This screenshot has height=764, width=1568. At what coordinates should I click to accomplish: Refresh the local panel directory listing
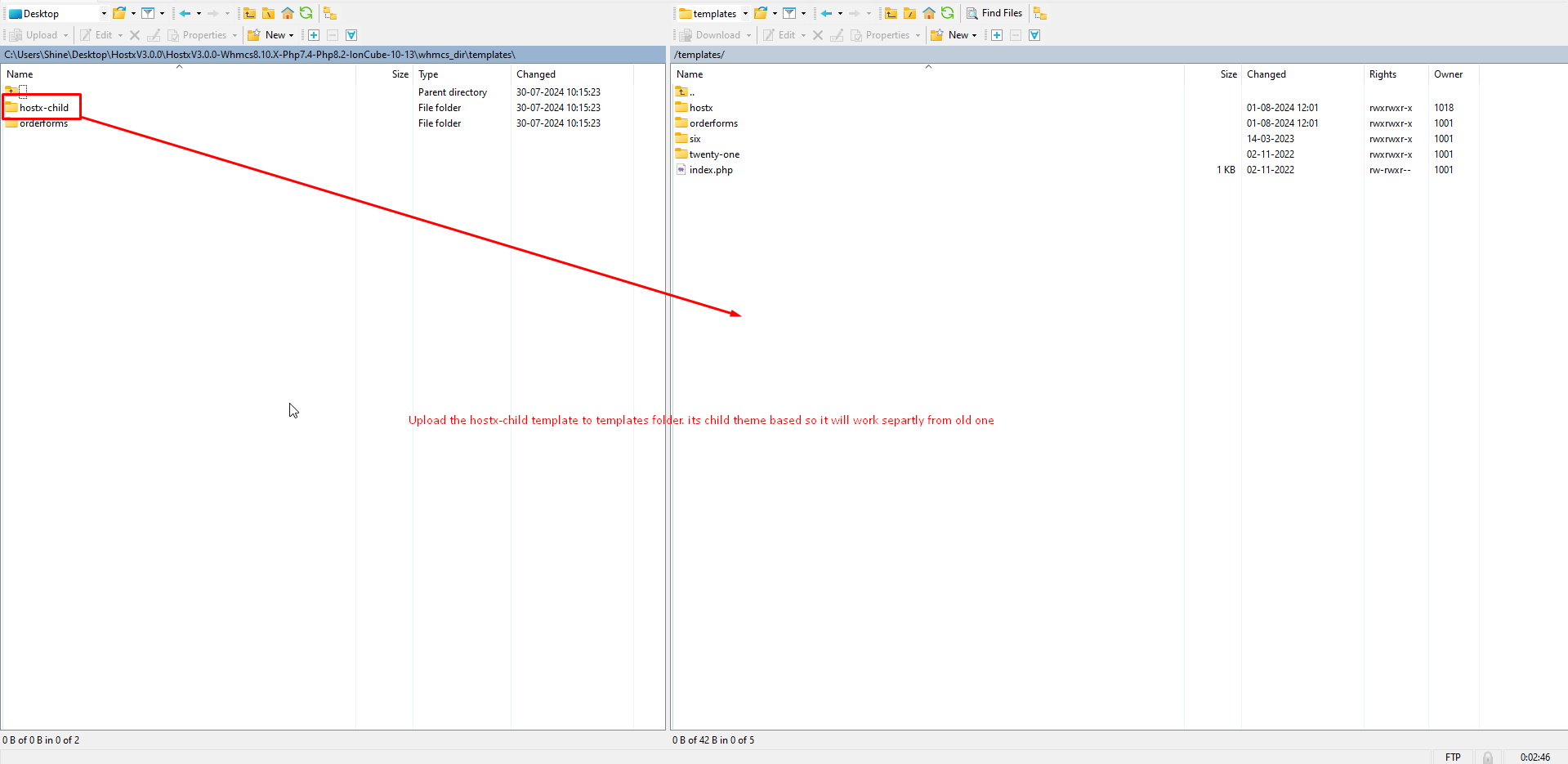pyautogui.click(x=306, y=13)
